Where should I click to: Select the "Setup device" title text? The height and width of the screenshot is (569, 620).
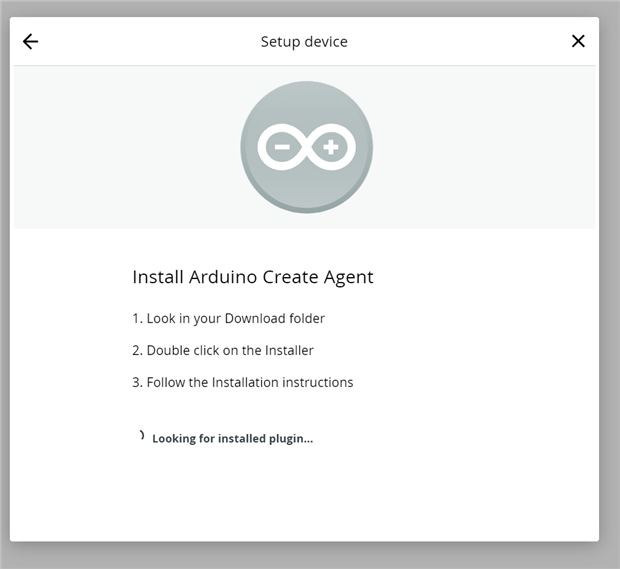tap(304, 42)
